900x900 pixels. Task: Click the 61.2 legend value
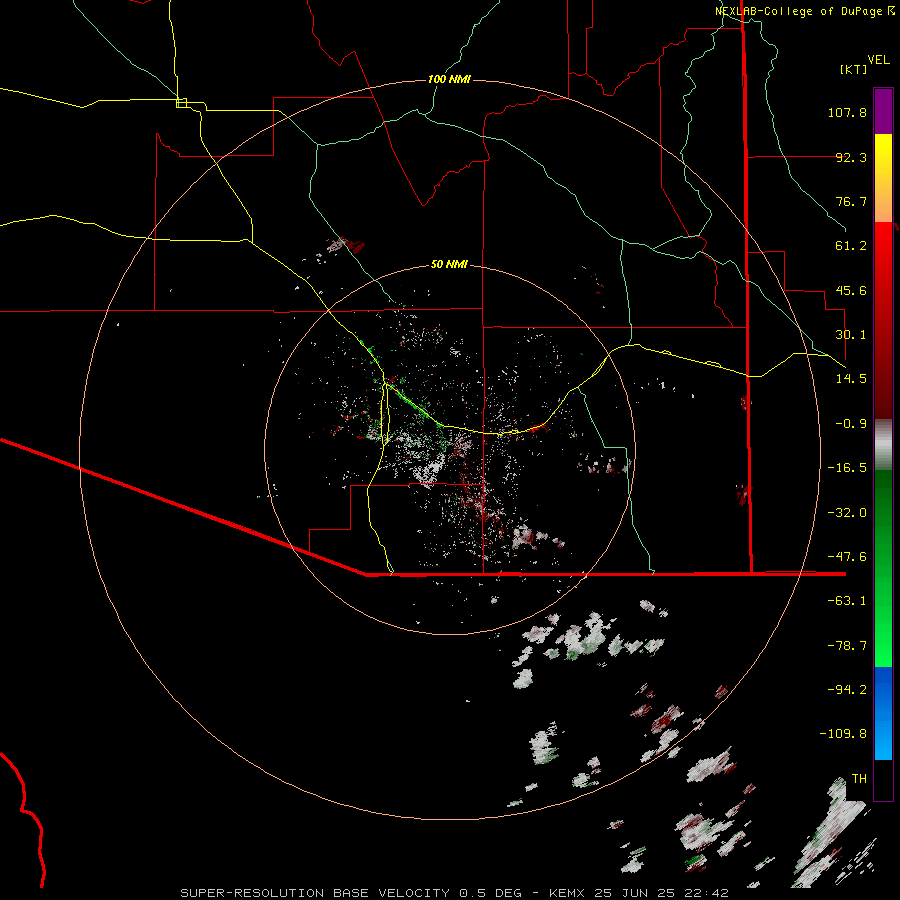(851, 246)
